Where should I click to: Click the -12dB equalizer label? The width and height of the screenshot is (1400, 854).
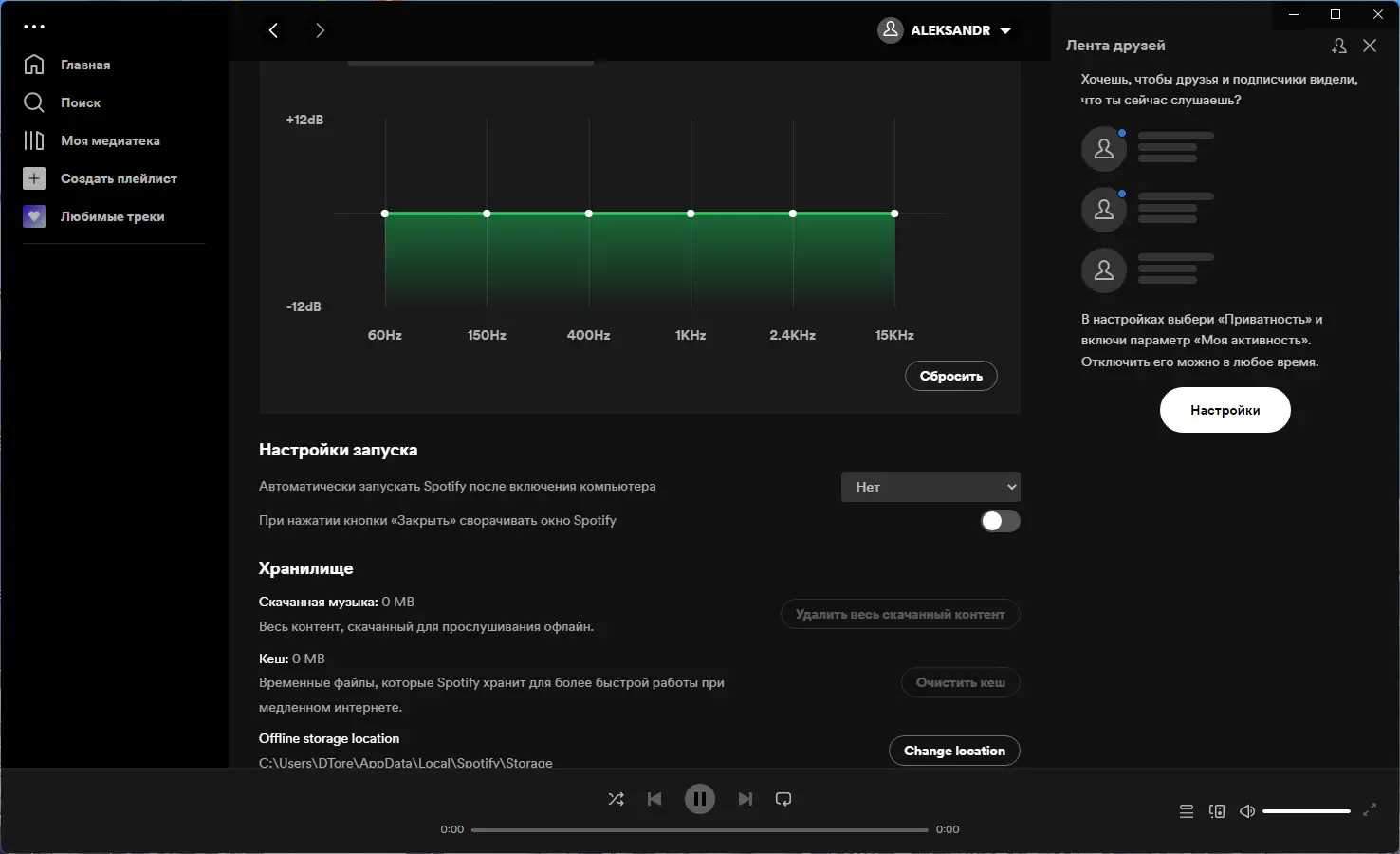(x=304, y=306)
